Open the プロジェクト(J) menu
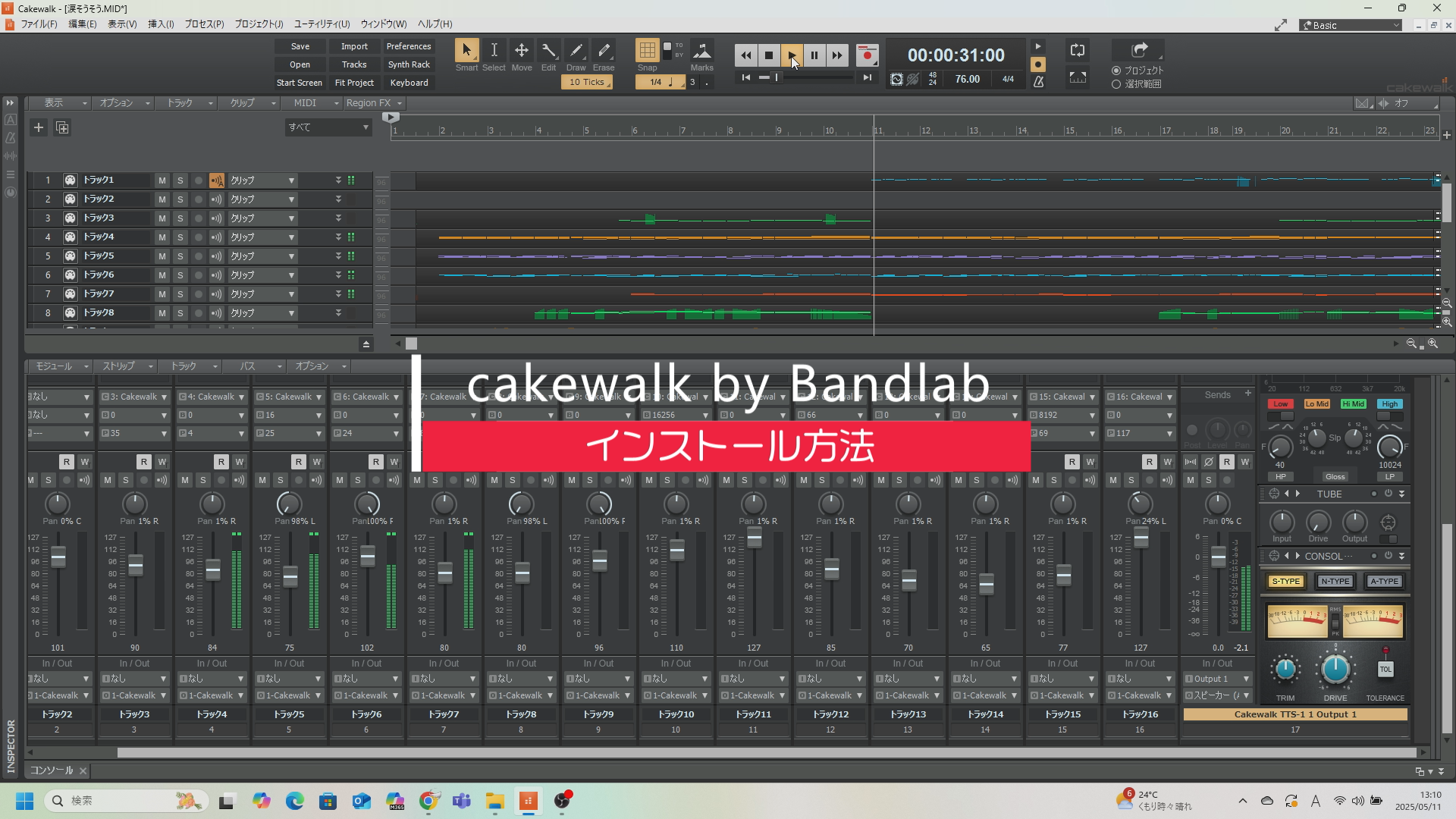Image resolution: width=1456 pixels, height=819 pixels. (259, 24)
